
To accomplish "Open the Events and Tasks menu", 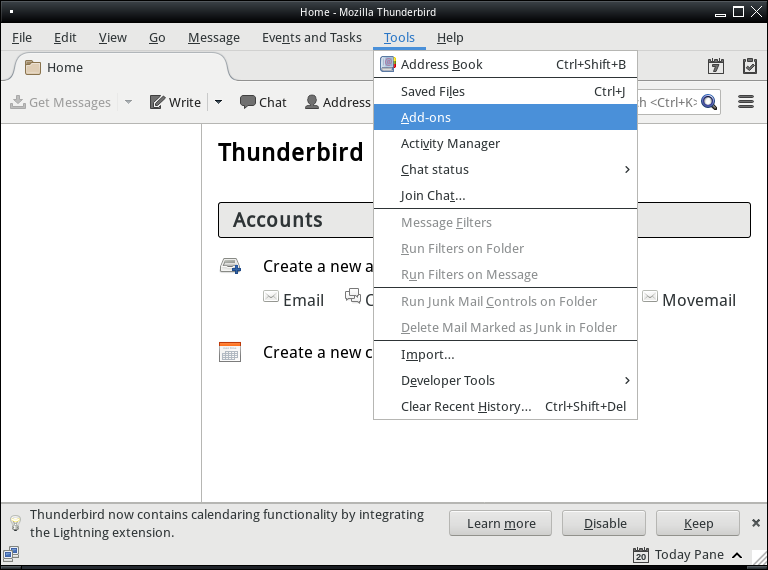I will [312, 38].
